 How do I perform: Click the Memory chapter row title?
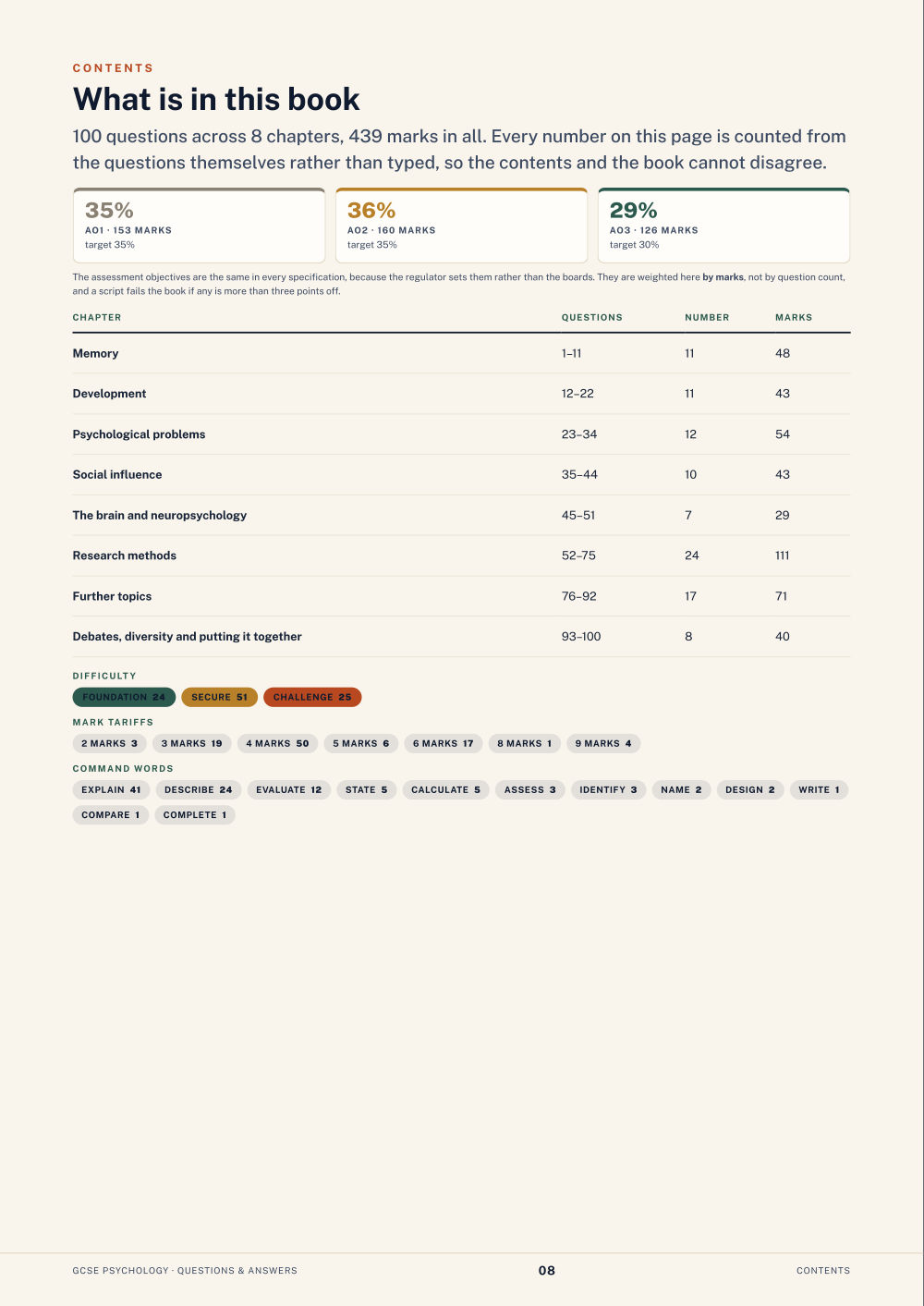[x=95, y=353]
